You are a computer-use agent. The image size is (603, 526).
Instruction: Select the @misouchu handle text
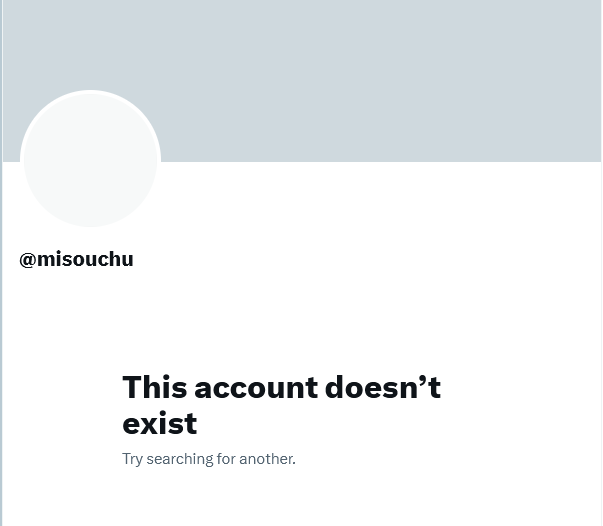pyautogui.click(x=77, y=259)
